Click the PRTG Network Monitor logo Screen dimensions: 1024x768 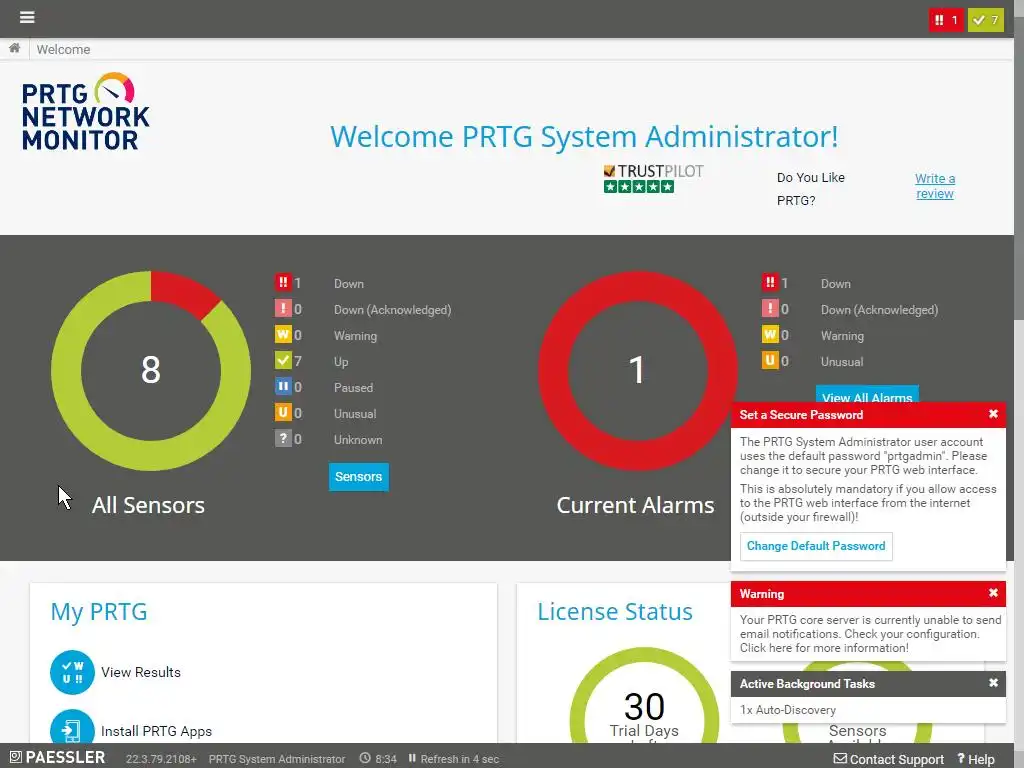tap(86, 112)
